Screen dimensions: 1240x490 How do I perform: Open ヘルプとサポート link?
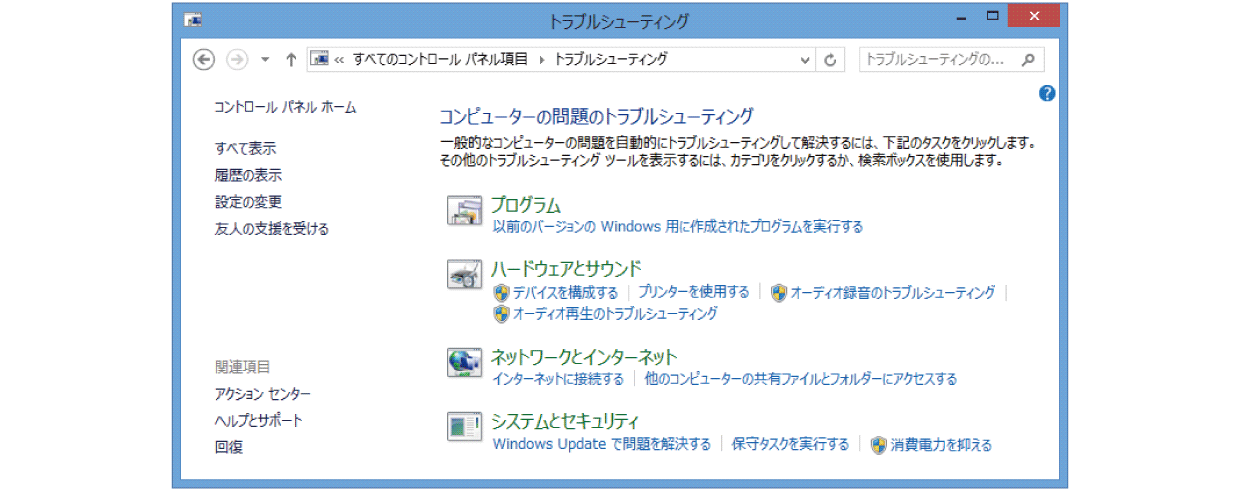coord(258,421)
